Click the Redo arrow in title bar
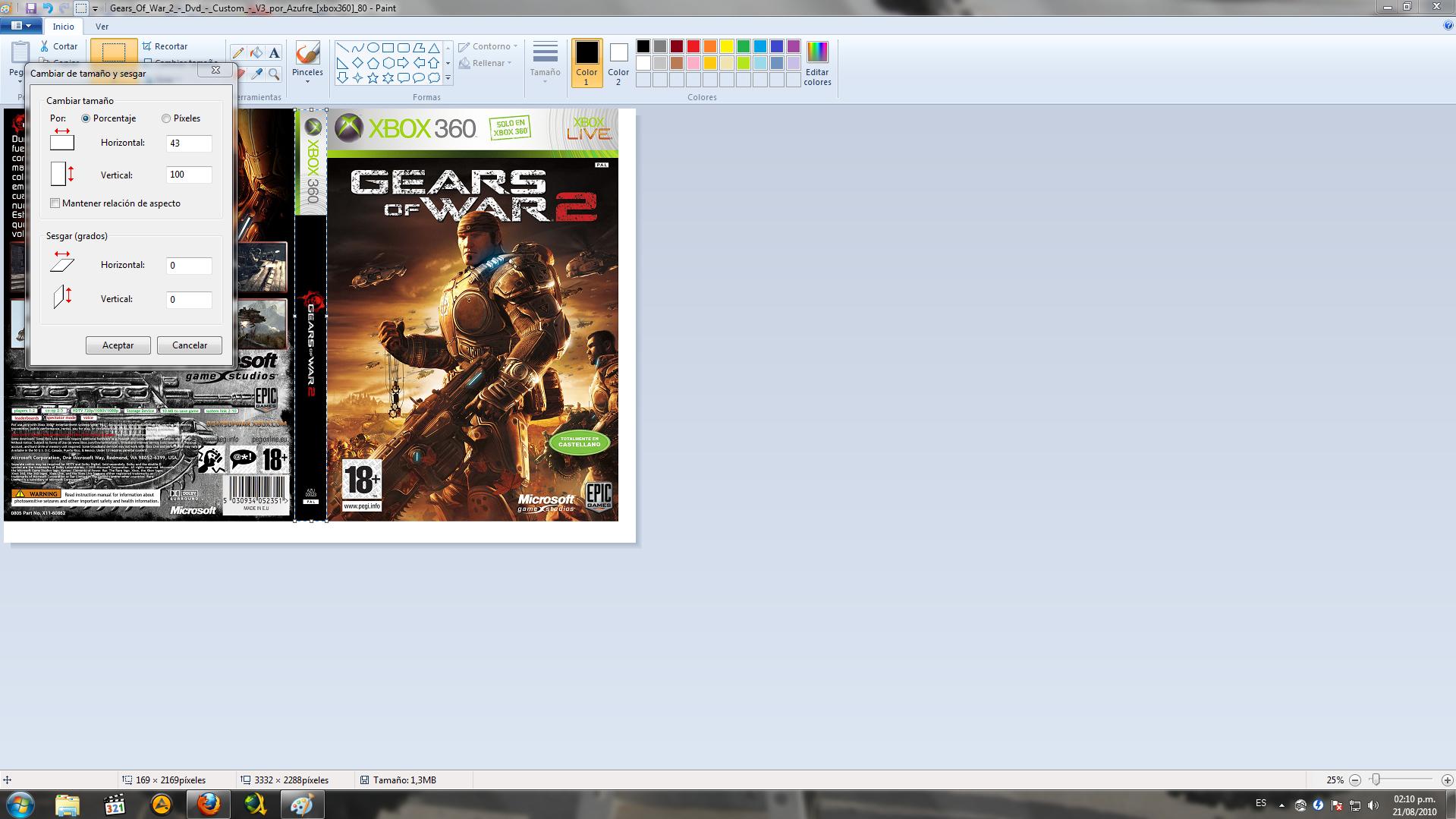 coord(64,8)
